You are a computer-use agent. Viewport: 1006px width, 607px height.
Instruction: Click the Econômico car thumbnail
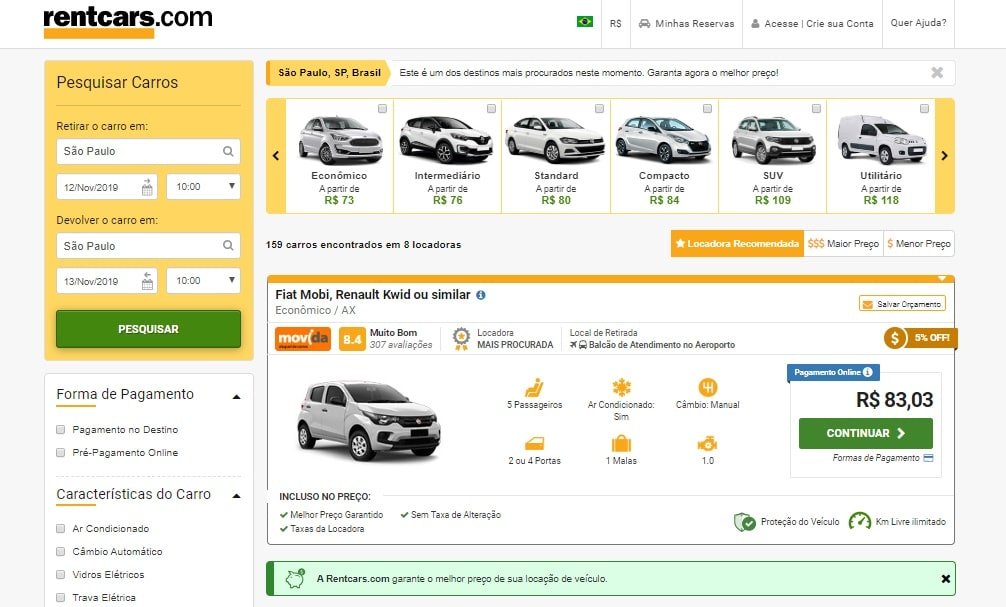coord(339,139)
